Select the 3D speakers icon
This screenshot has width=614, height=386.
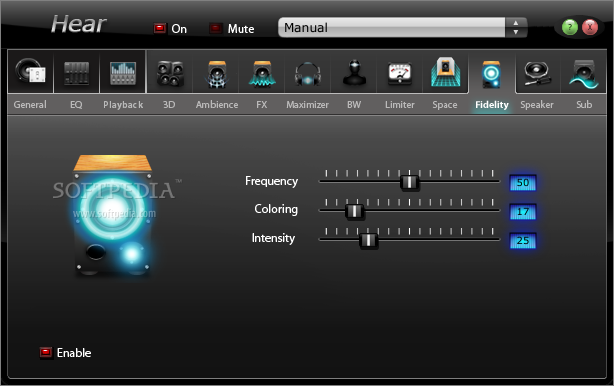[x=170, y=73]
